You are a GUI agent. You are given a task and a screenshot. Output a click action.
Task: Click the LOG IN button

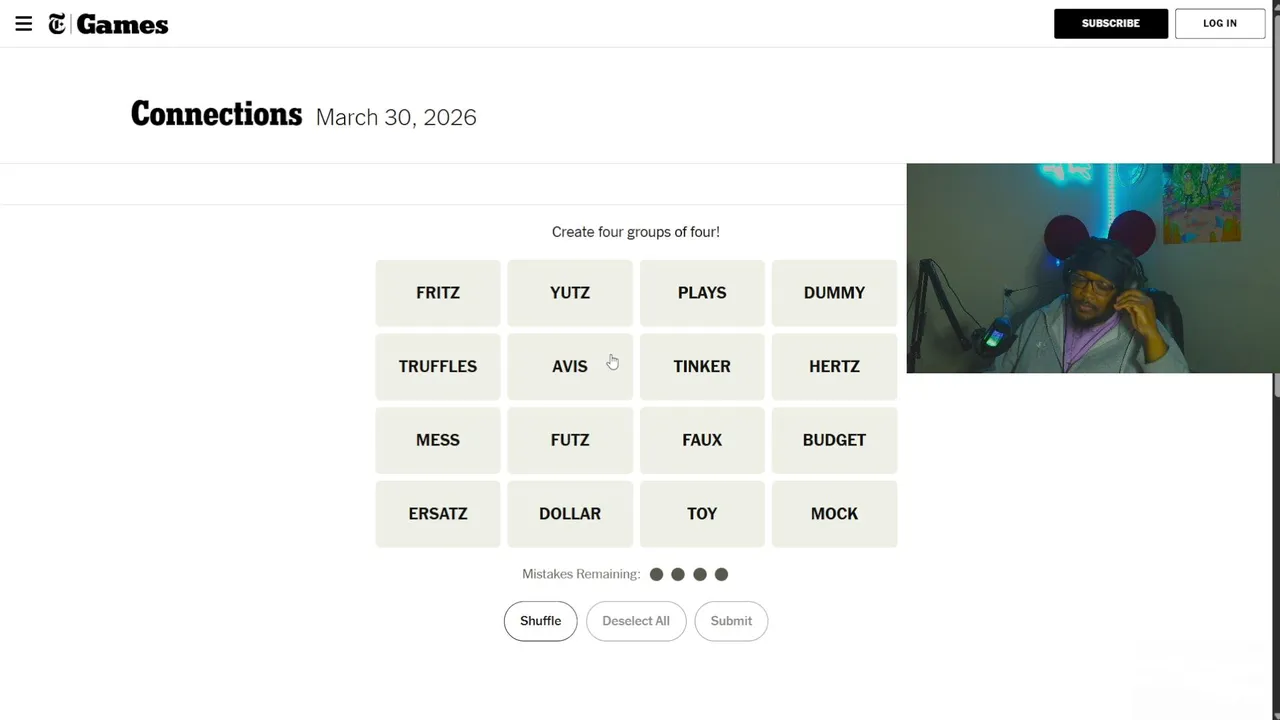click(1219, 23)
